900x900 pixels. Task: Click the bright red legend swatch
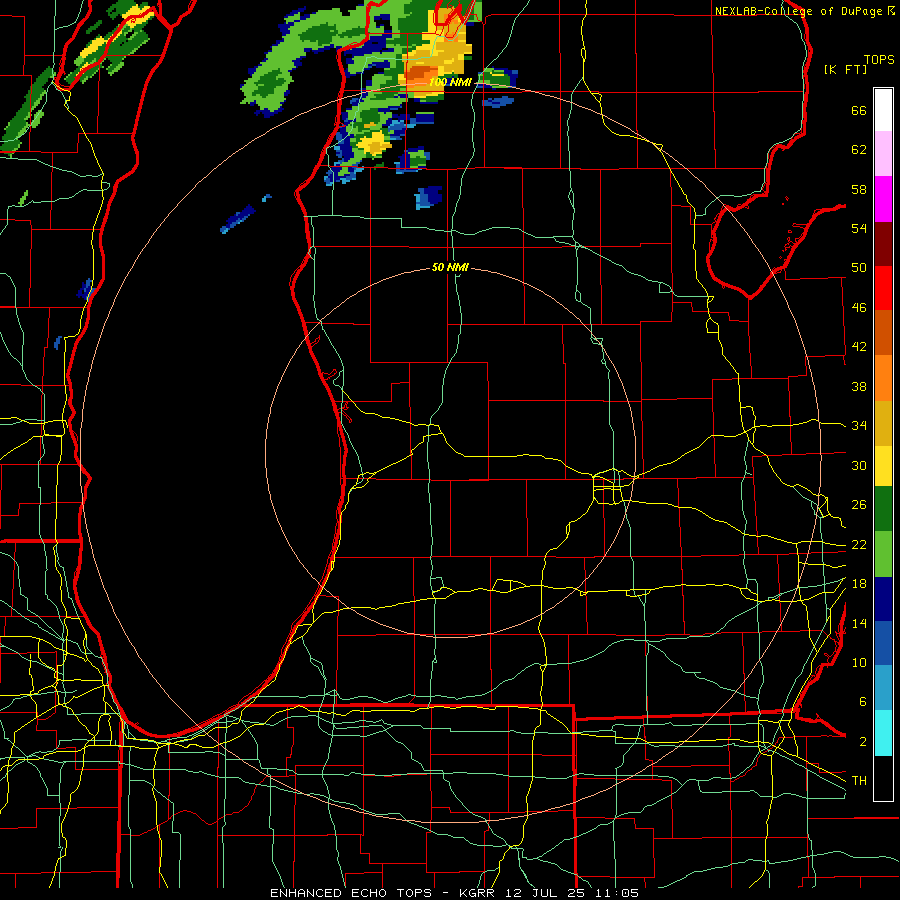[883, 288]
